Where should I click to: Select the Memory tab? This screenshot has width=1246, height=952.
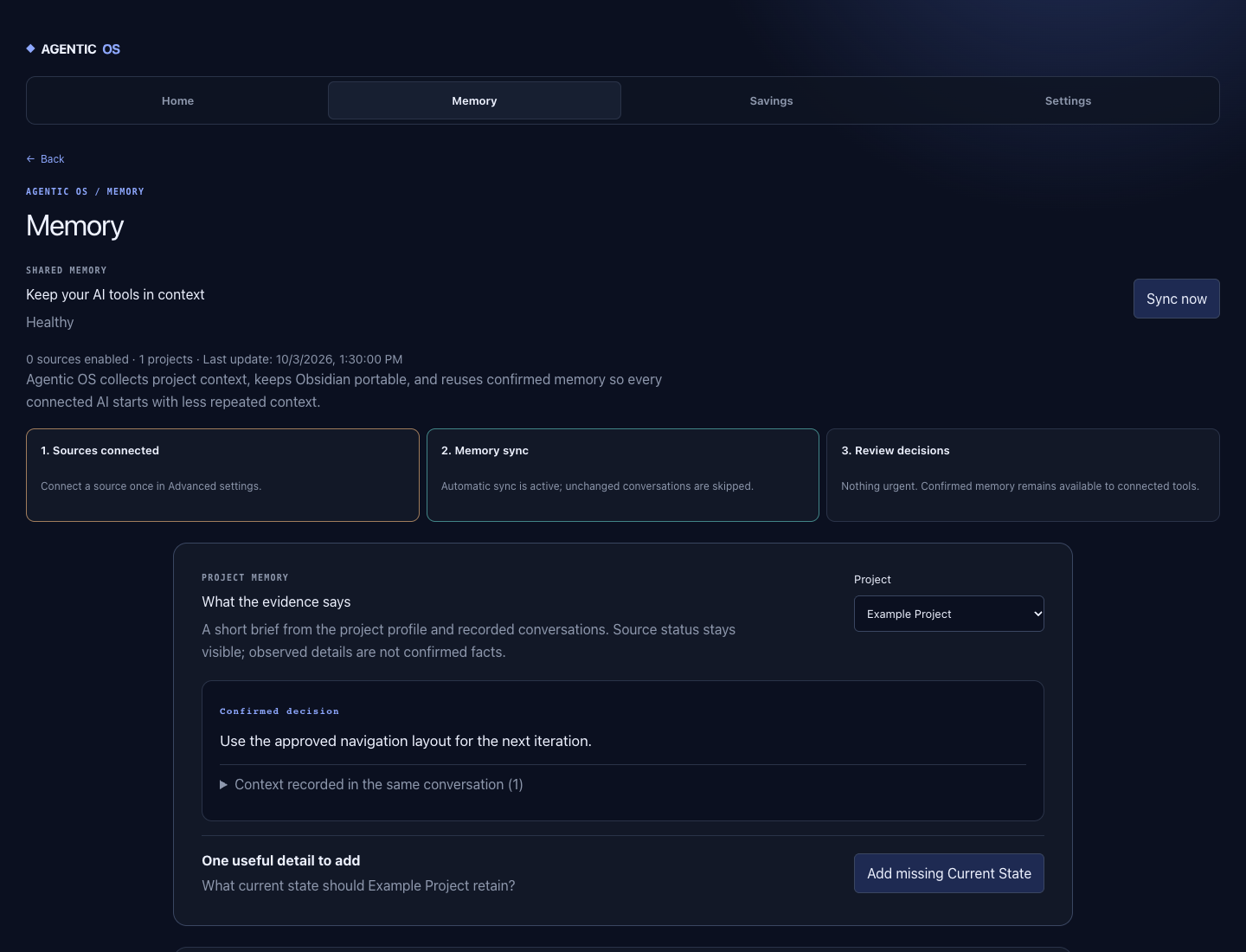[474, 100]
